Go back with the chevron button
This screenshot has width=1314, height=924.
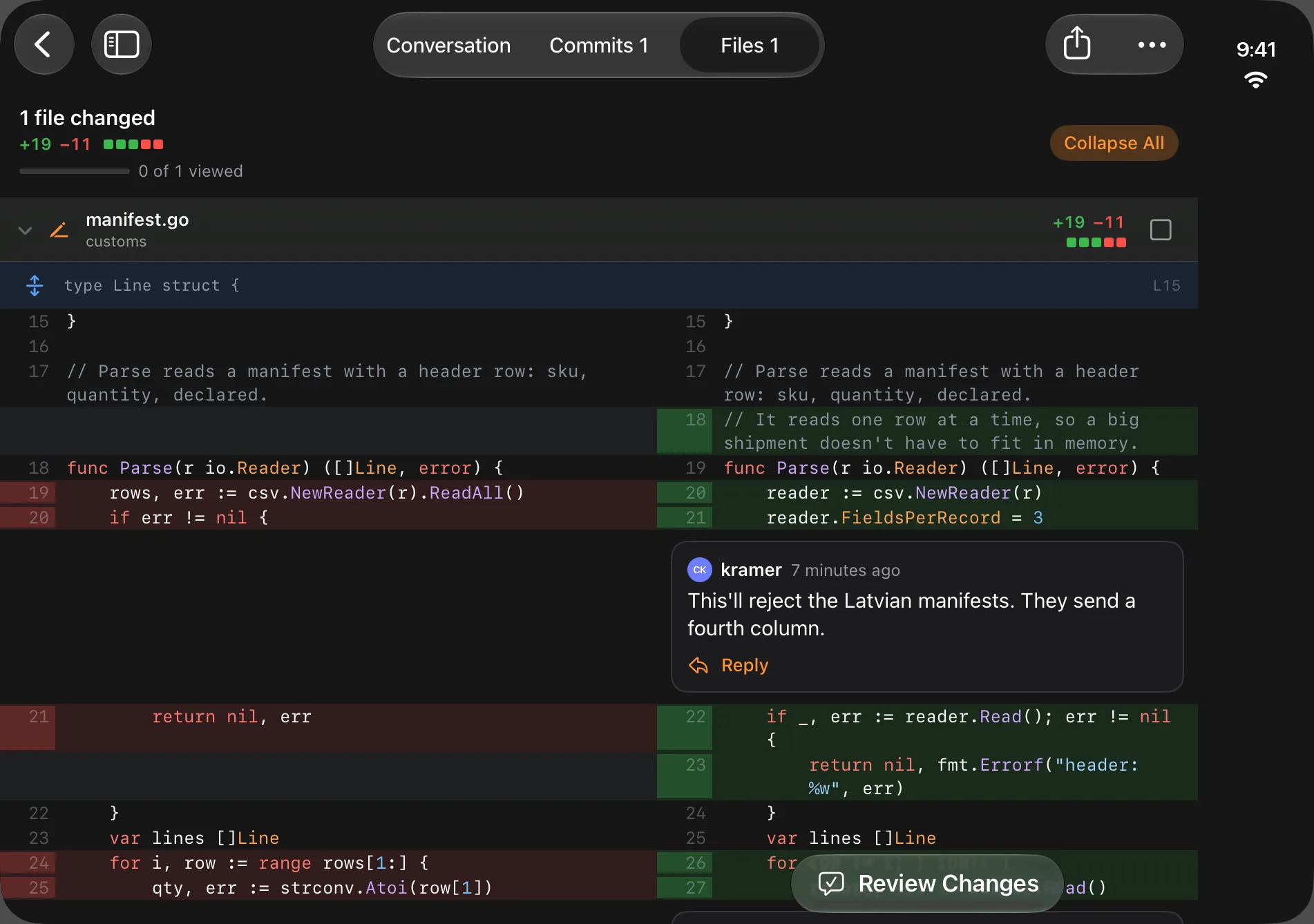(44, 45)
